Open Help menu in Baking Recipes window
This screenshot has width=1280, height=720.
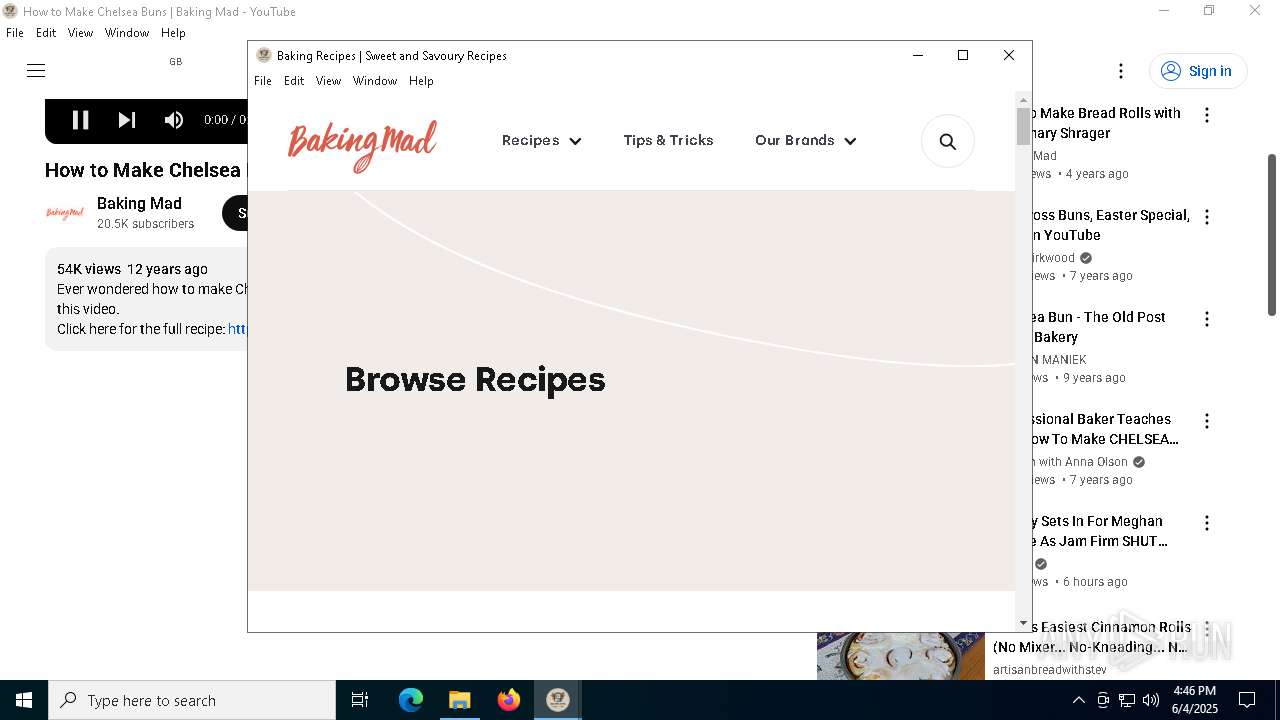point(421,81)
